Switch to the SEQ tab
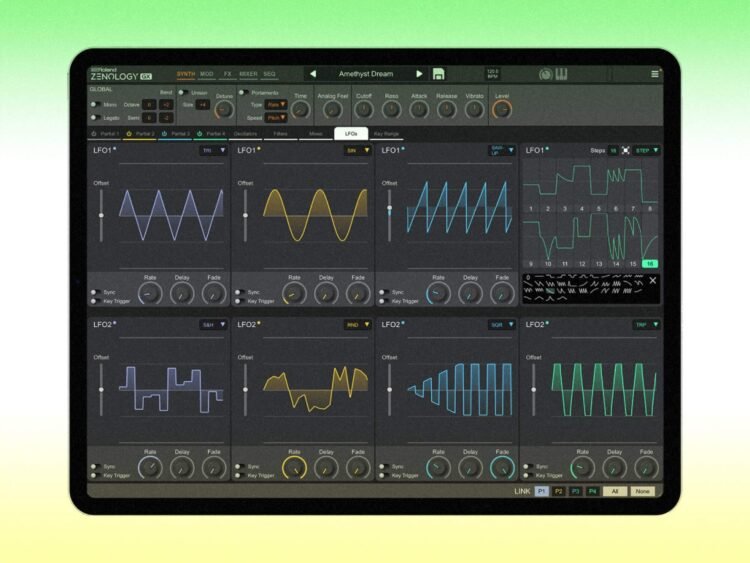 [x=269, y=74]
